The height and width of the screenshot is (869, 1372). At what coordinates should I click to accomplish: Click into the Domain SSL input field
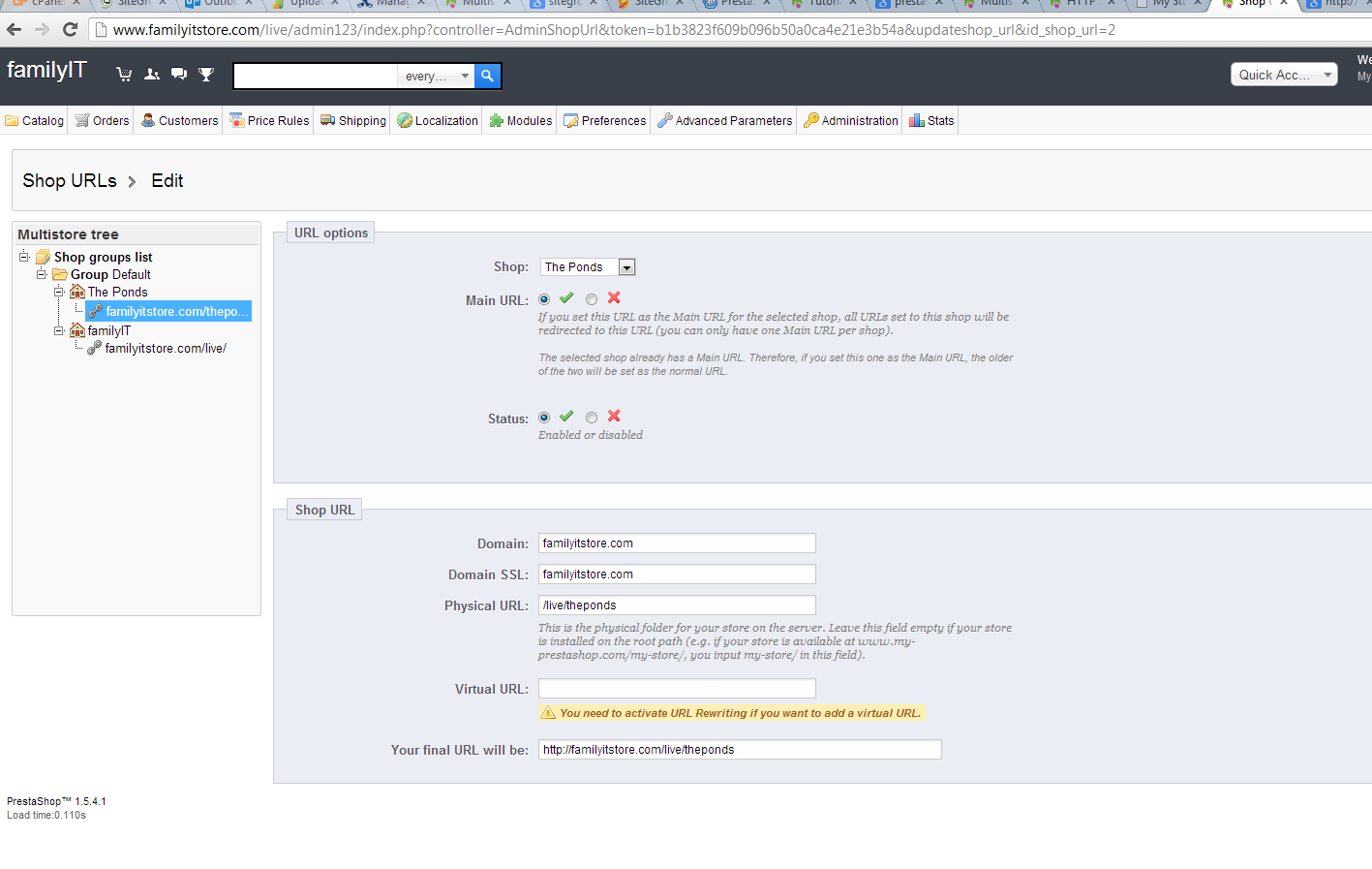pos(677,574)
